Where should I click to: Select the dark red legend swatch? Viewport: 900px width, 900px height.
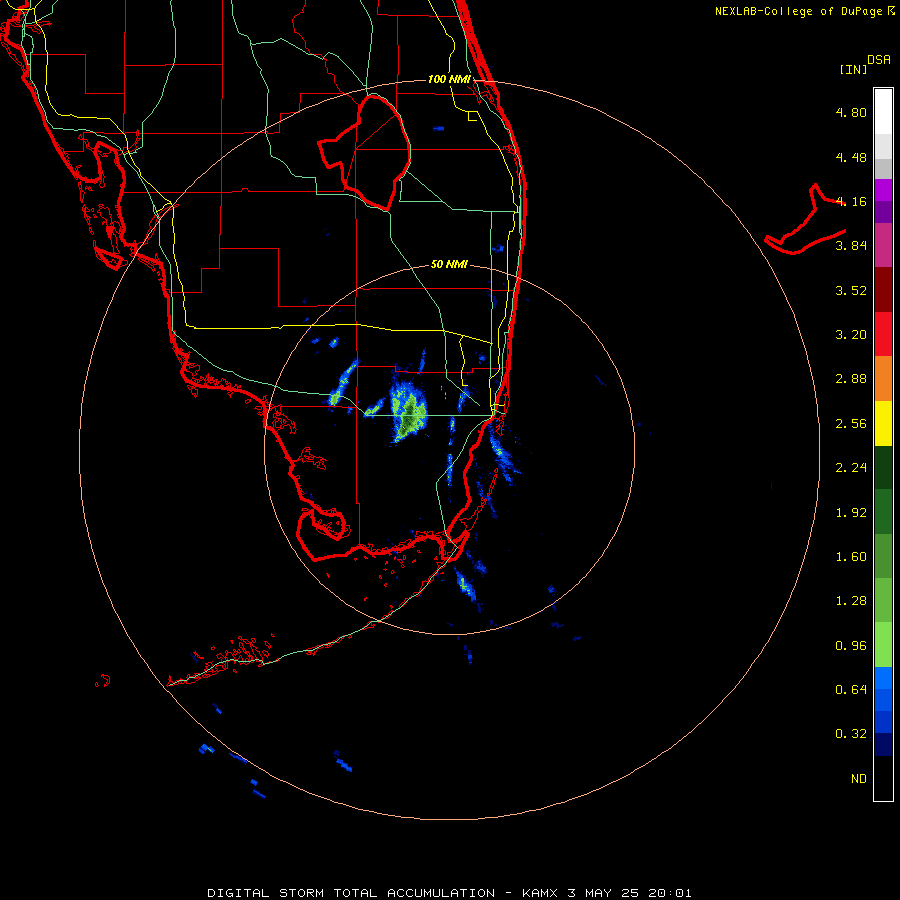(x=883, y=290)
